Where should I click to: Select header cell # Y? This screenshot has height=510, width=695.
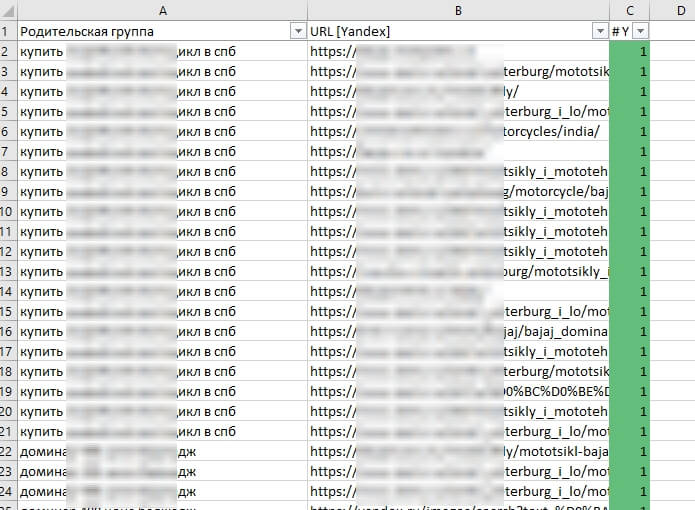coord(630,31)
